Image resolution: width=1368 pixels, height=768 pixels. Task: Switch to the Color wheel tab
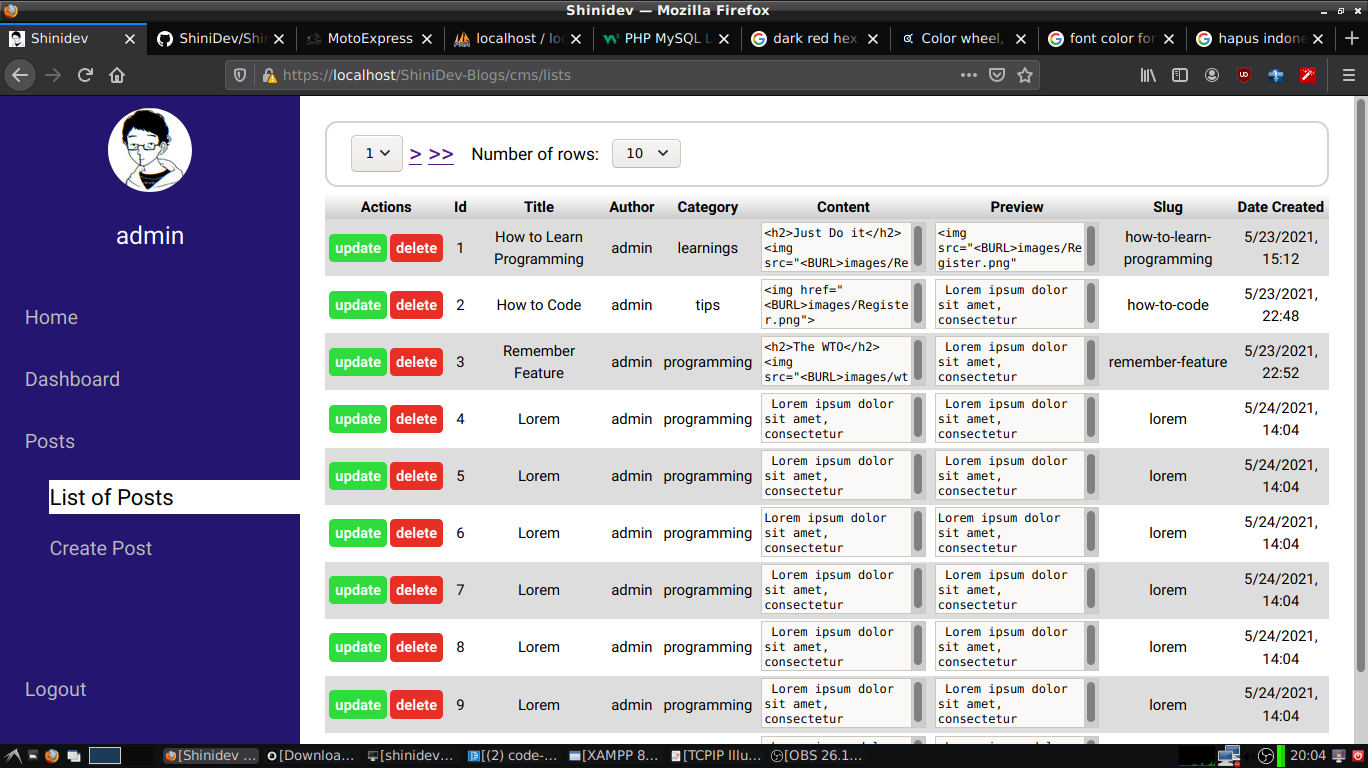(964, 39)
